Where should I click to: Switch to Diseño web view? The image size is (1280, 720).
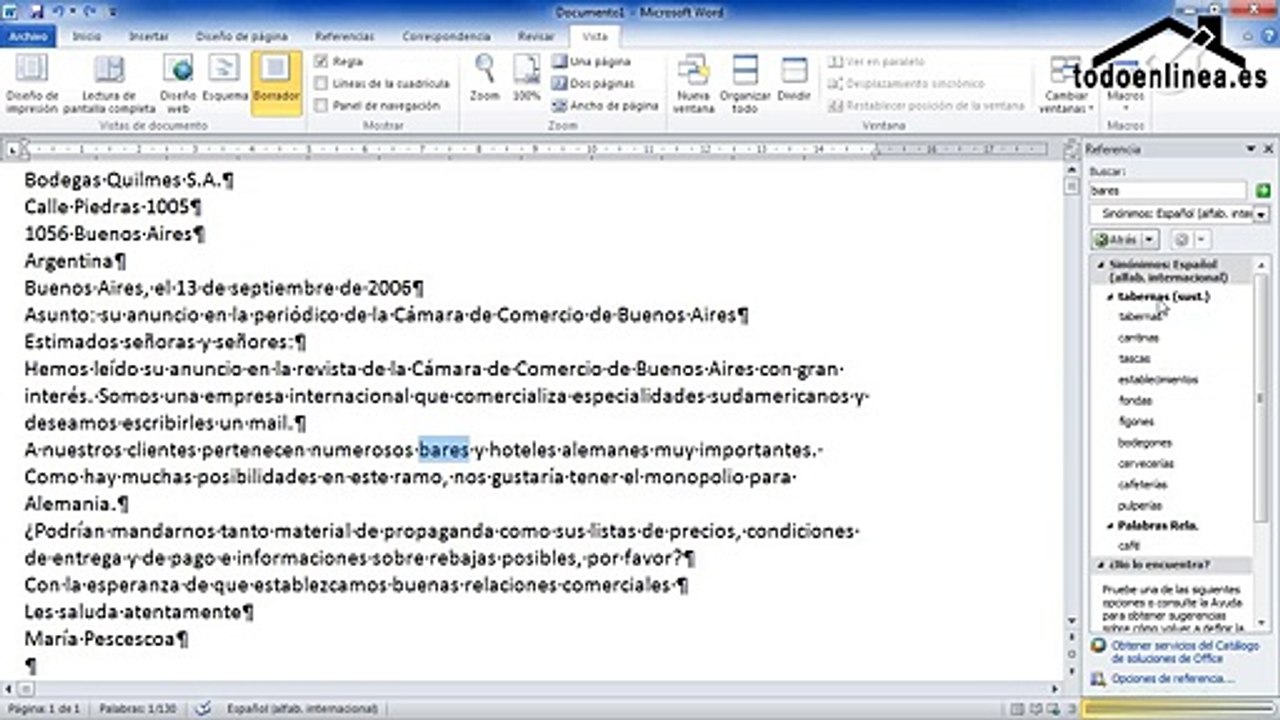(x=178, y=84)
